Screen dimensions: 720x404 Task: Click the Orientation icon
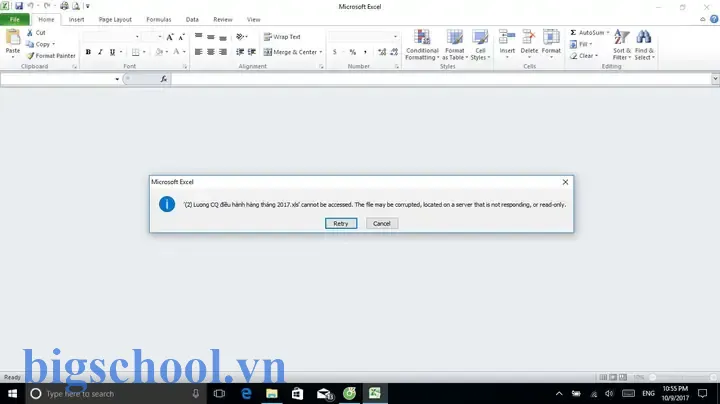[x=240, y=37]
